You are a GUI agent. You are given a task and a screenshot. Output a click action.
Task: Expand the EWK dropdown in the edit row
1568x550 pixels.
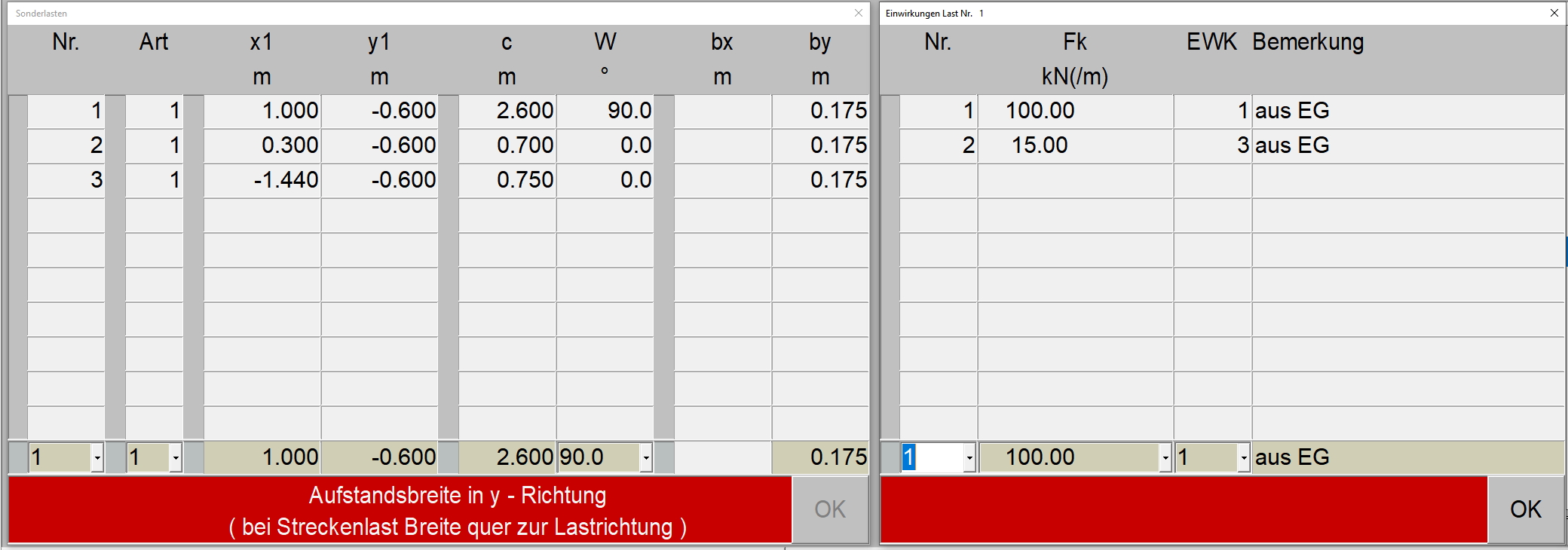click(1243, 457)
